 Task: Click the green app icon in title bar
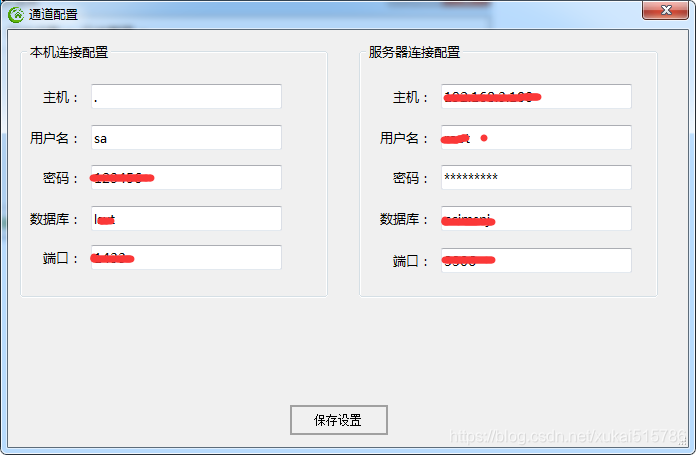click(x=16, y=15)
